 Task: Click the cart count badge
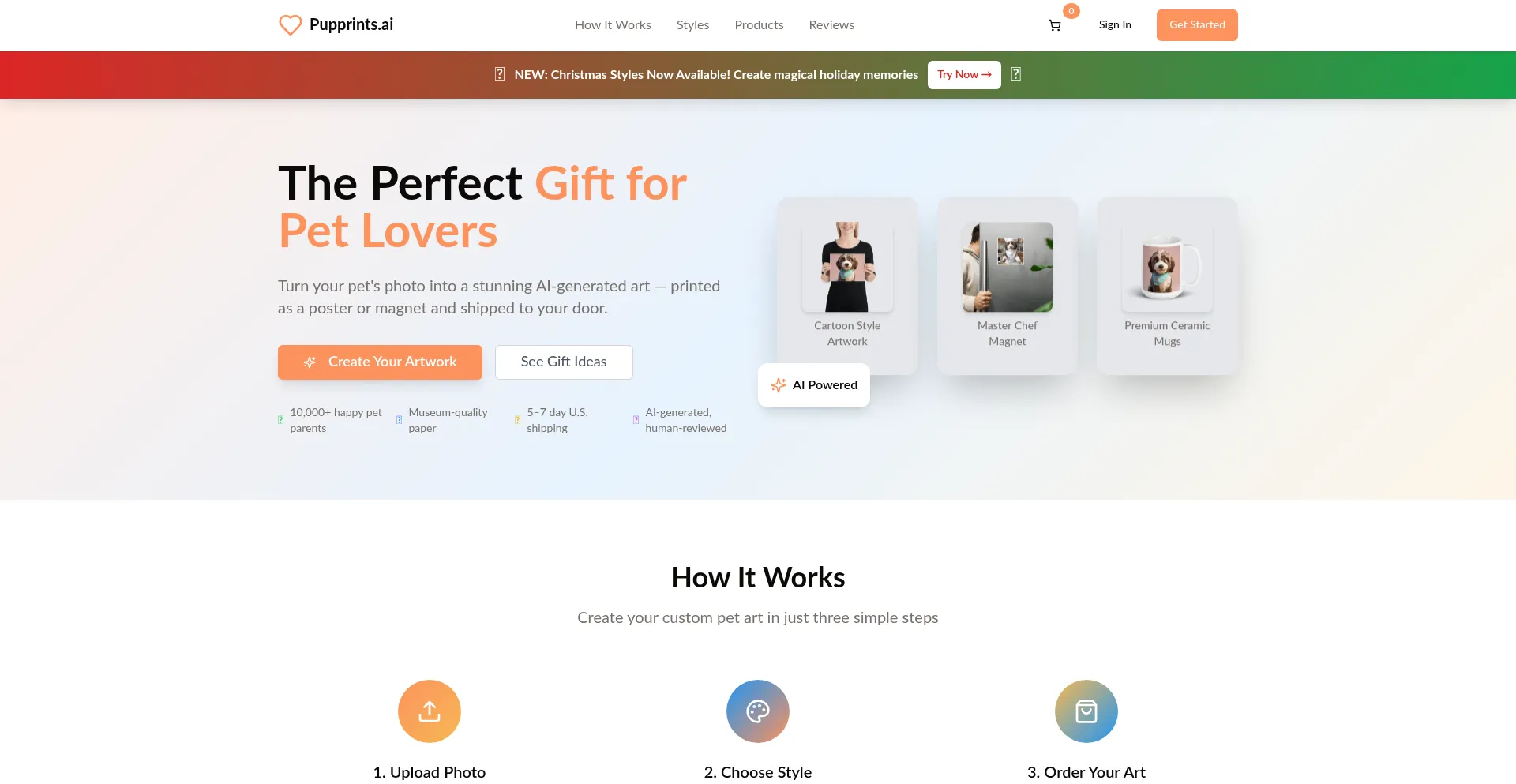coord(1071,11)
